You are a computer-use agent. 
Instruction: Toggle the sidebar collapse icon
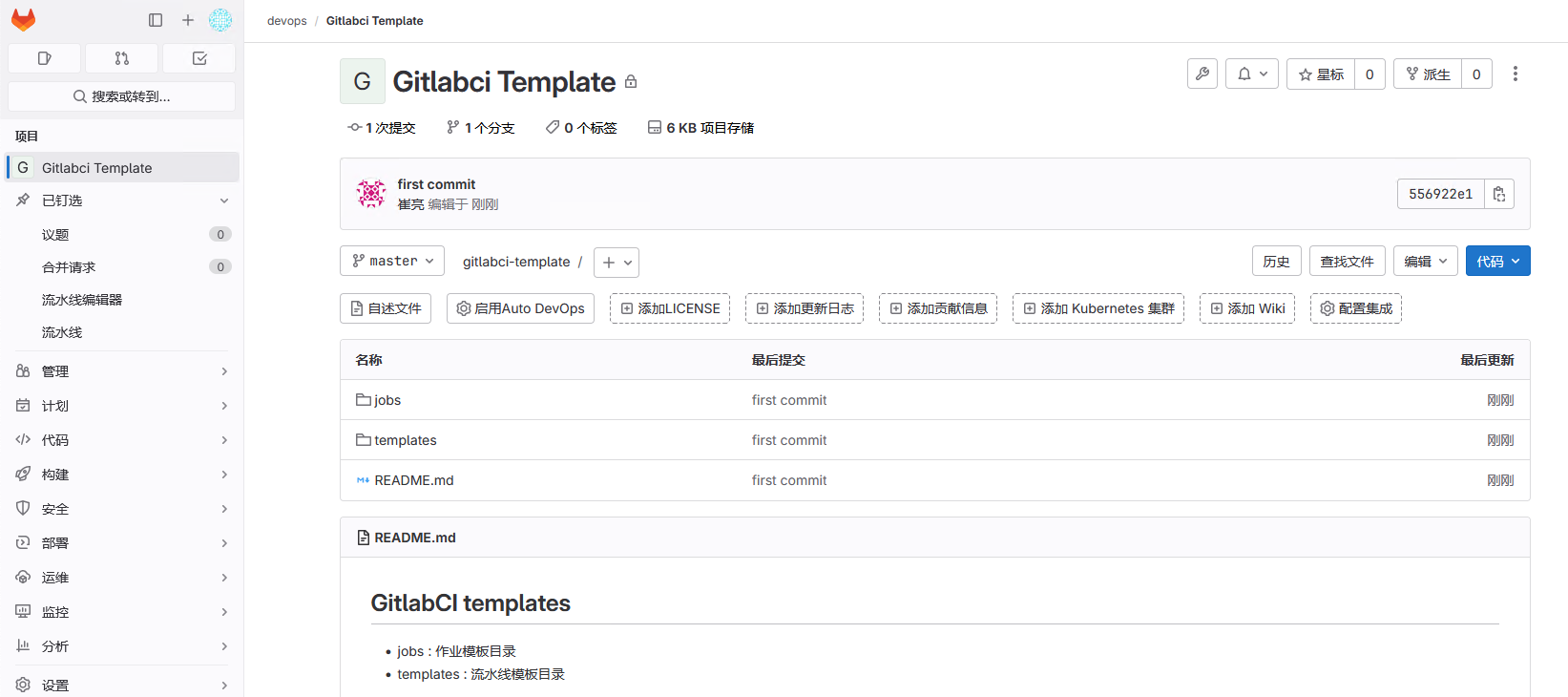156,20
